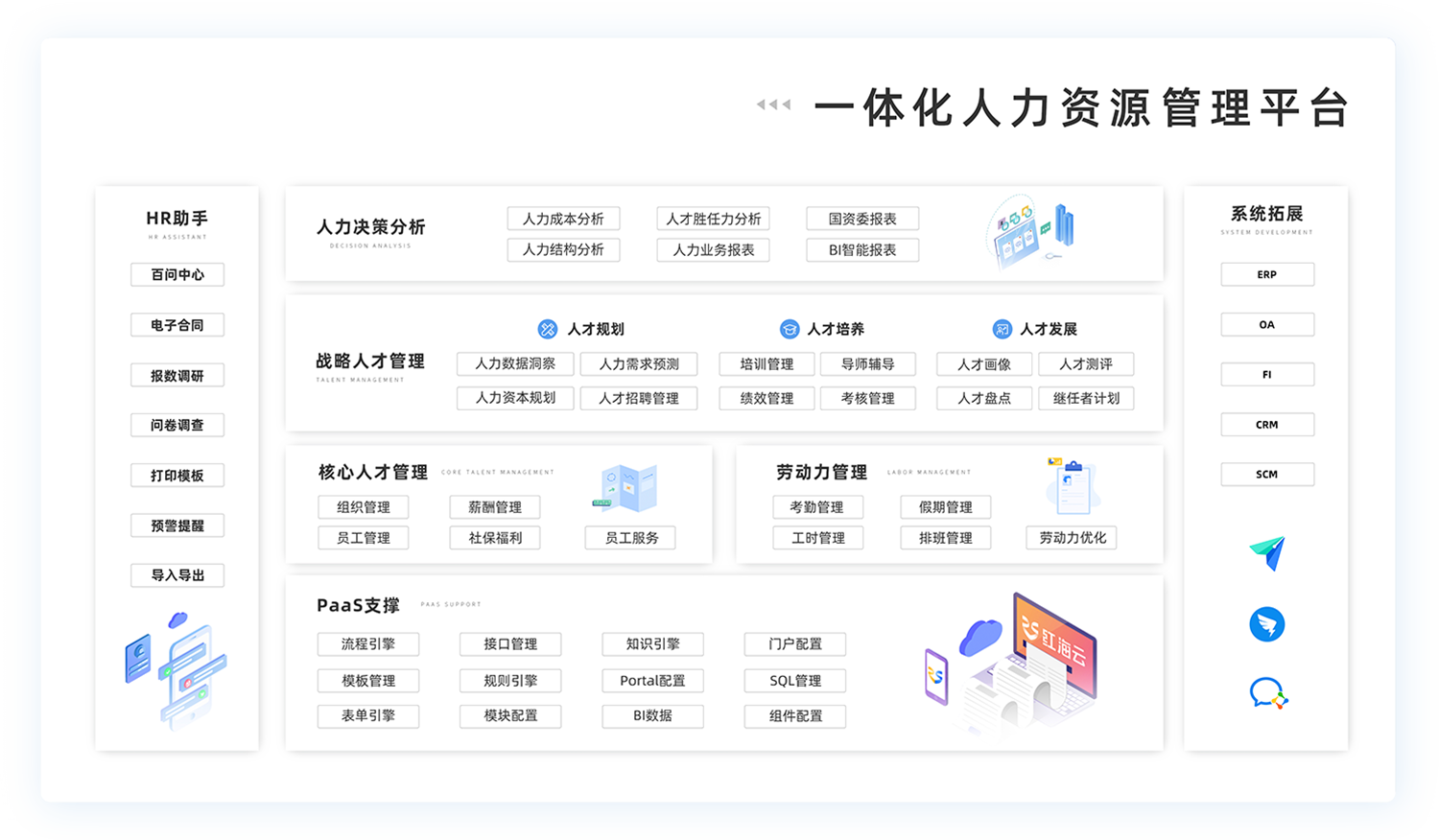Open 人才招聘管理 under 人才规划
The image size is (1439, 840).
(x=638, y=398)
